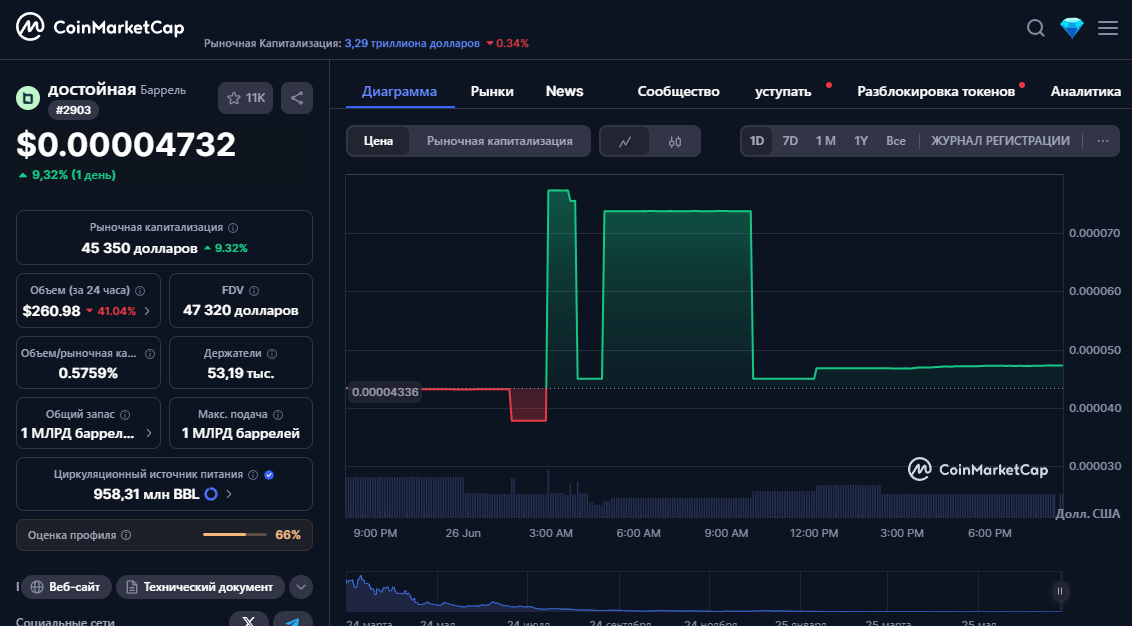Click the circulating supply ring icon

coord(211,494)
